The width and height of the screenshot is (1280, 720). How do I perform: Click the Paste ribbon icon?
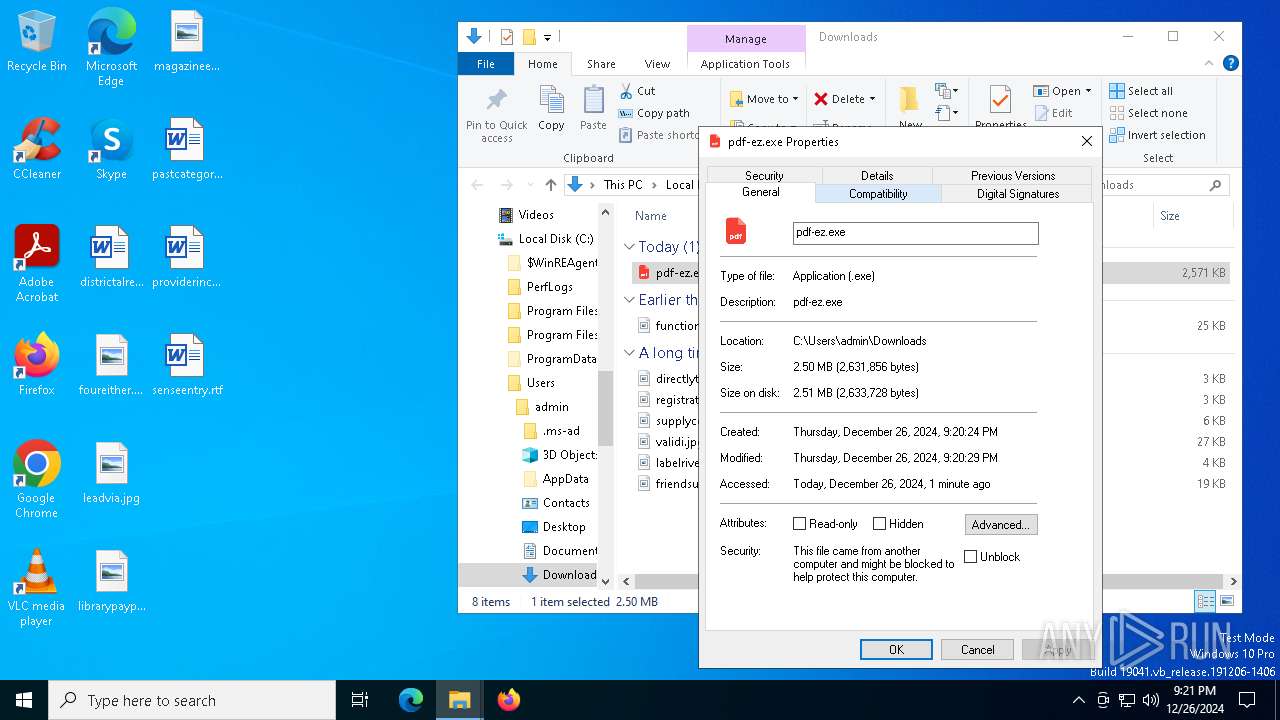tap(593, 108)
